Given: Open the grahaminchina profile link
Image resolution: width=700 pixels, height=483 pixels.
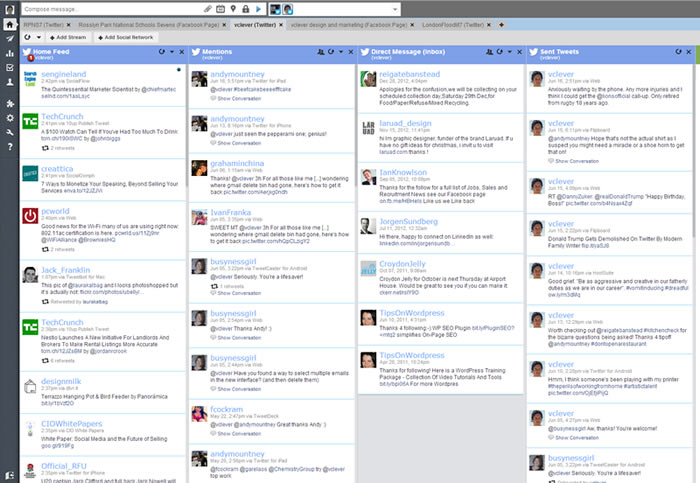Looking at the screenshot, I should point(237,163).
